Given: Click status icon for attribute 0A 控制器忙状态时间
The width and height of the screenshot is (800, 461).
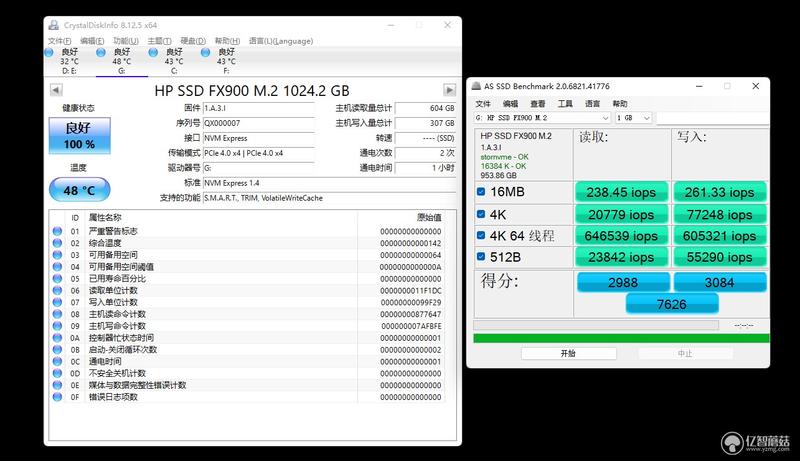Looking at the screenshot, I should [x=57, y=338].
